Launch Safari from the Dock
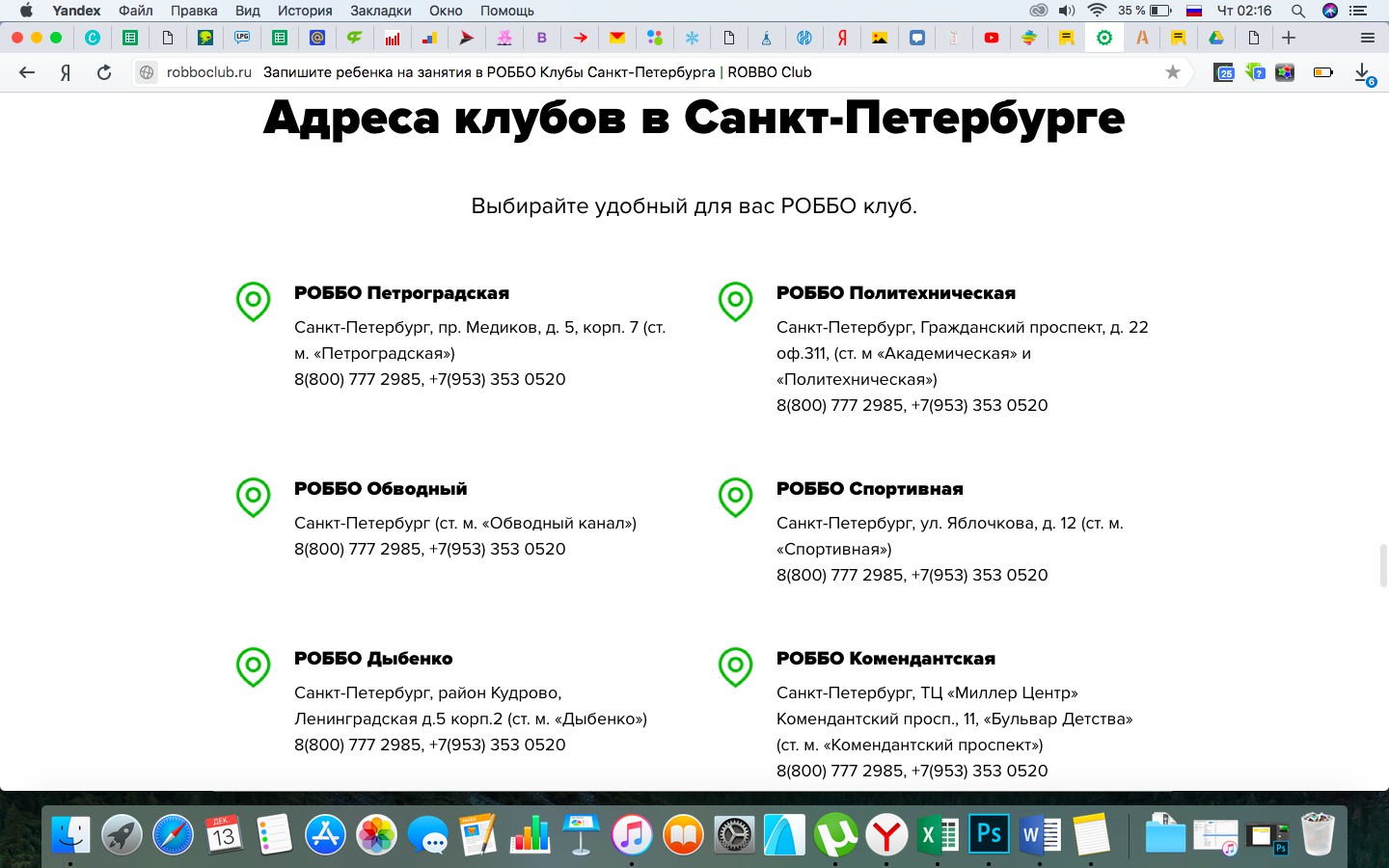The height and width of the screenshot is (868, 1389). (173, 834)
